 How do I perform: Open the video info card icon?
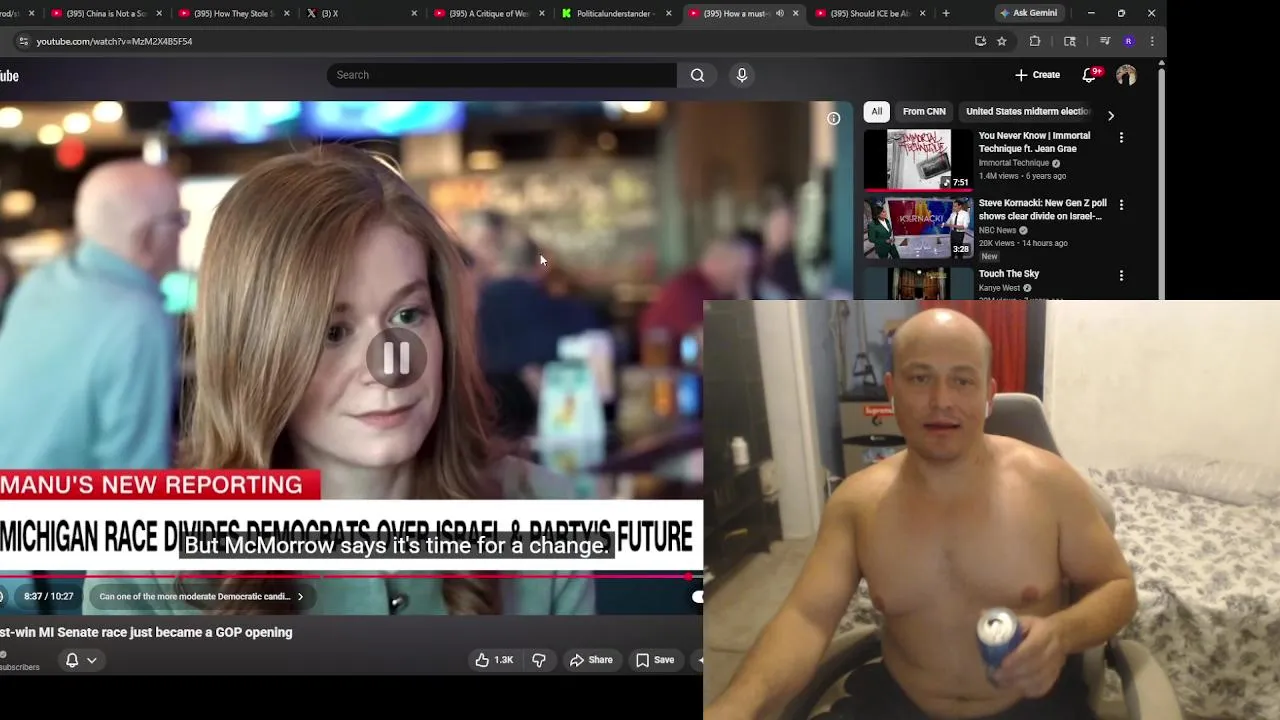pyautogui.click(x=833, y=118)
